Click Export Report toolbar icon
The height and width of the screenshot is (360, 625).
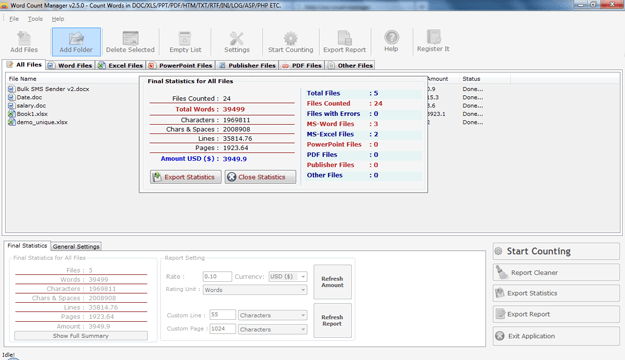[x=344, y=42]
